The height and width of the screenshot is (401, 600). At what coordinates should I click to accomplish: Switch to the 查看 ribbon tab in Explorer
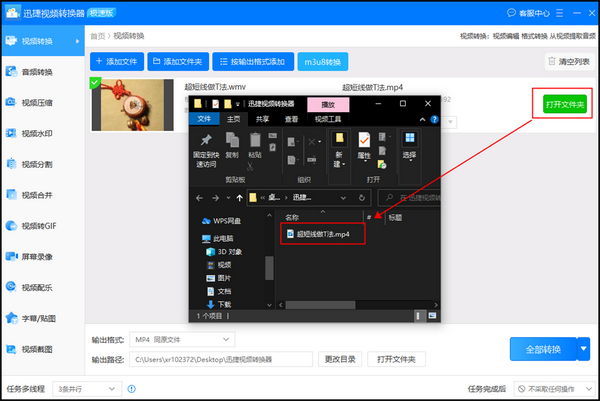coord(291,118)
